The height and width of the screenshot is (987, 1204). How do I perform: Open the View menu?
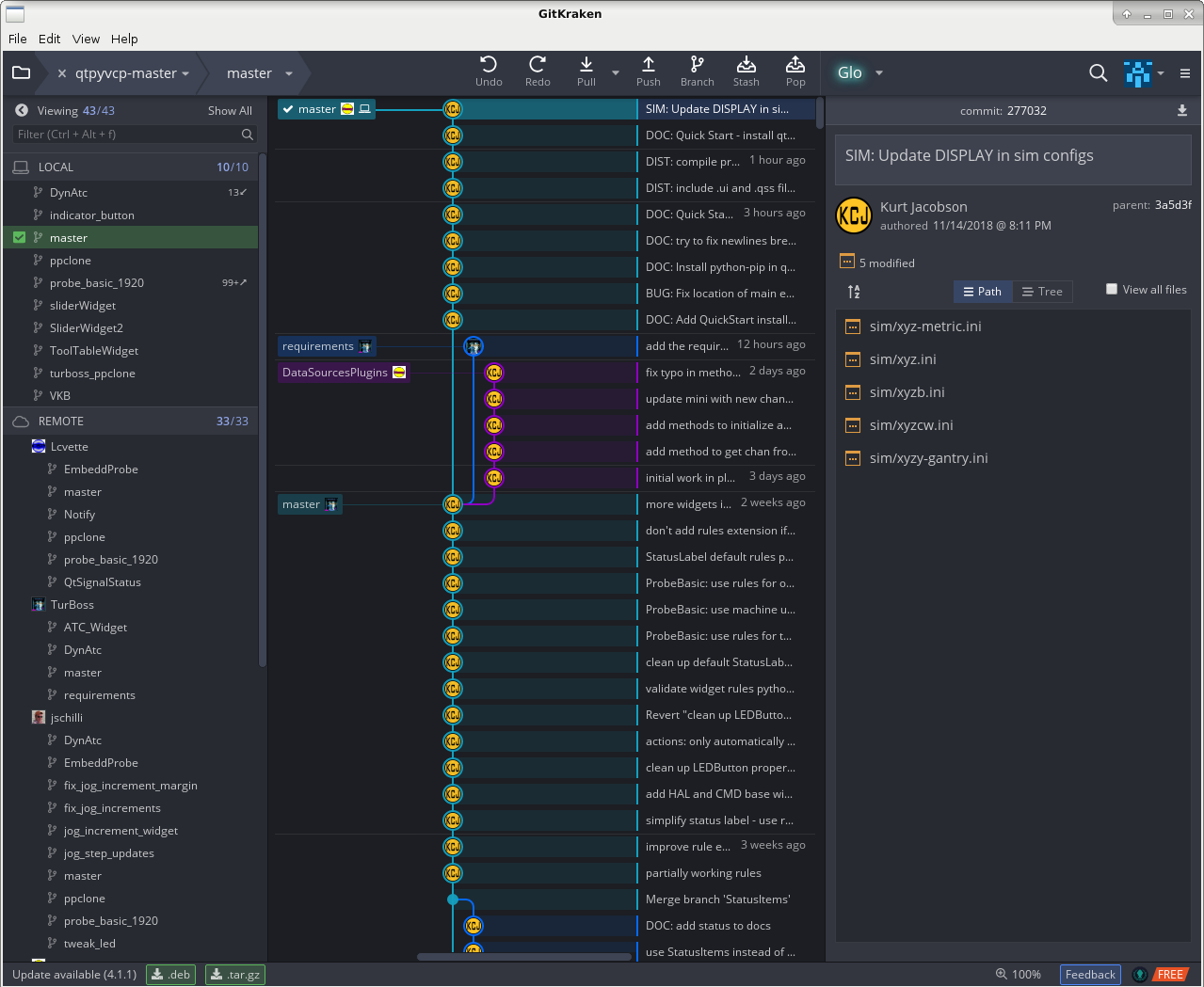coord(86,39)
